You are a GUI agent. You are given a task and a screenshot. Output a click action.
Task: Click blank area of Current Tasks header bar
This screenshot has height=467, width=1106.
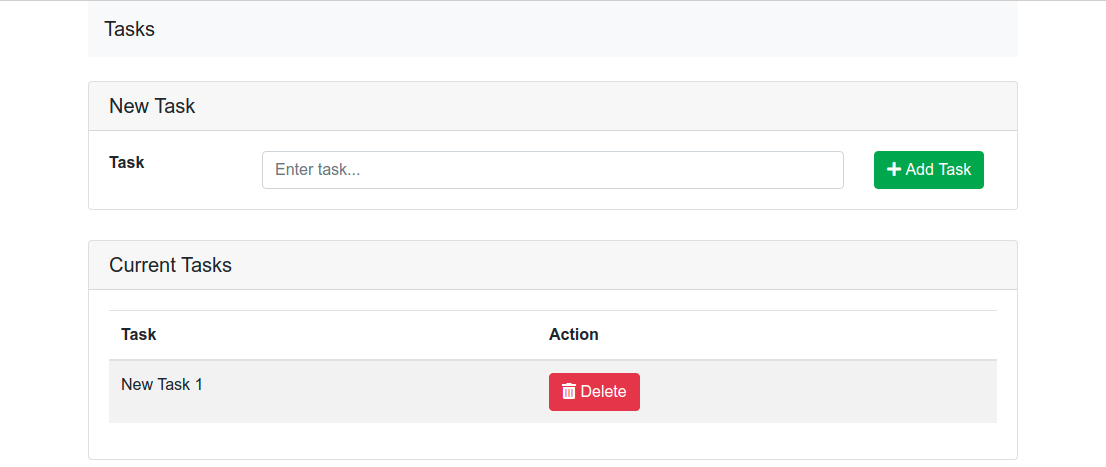620,265
